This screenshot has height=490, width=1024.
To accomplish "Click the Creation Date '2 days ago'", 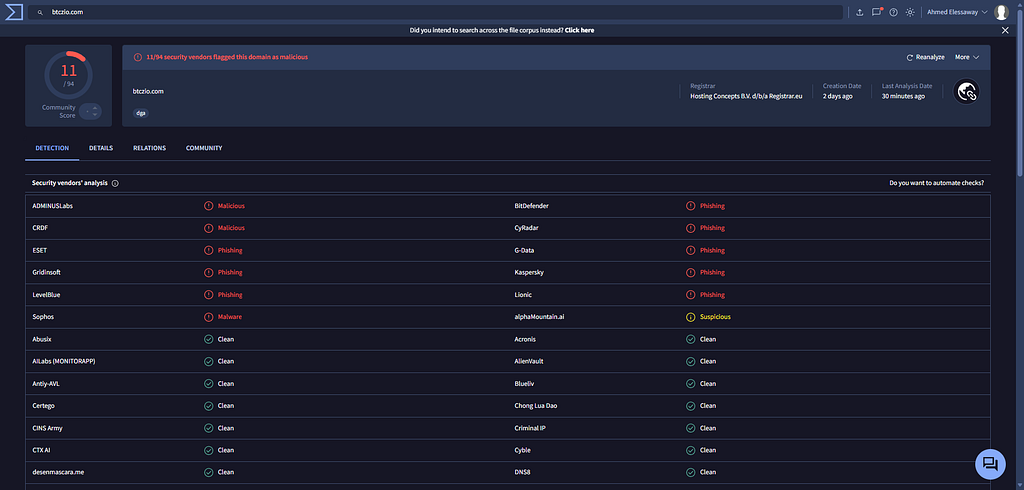I will pos(837,96).
